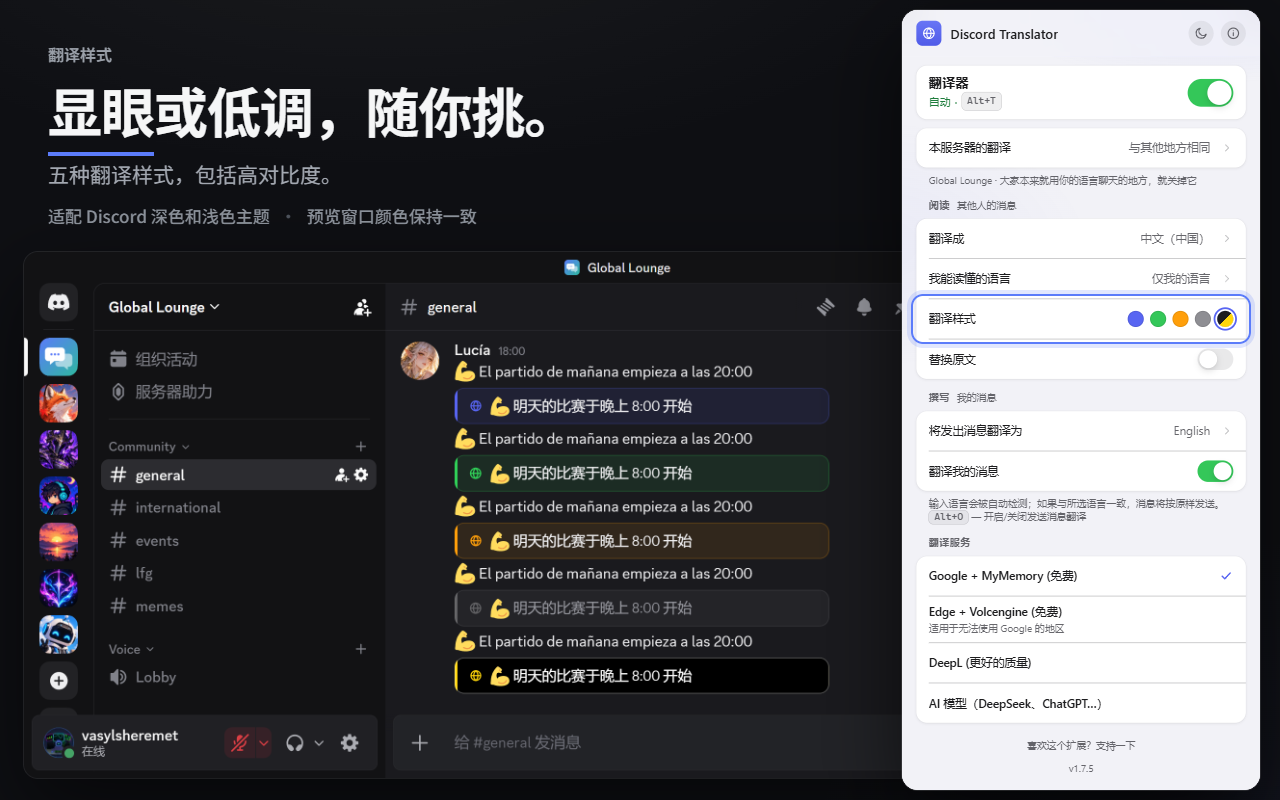Open threads icon in channel header
Viewport: 1280px width, 800px height.
pos(826,307)
